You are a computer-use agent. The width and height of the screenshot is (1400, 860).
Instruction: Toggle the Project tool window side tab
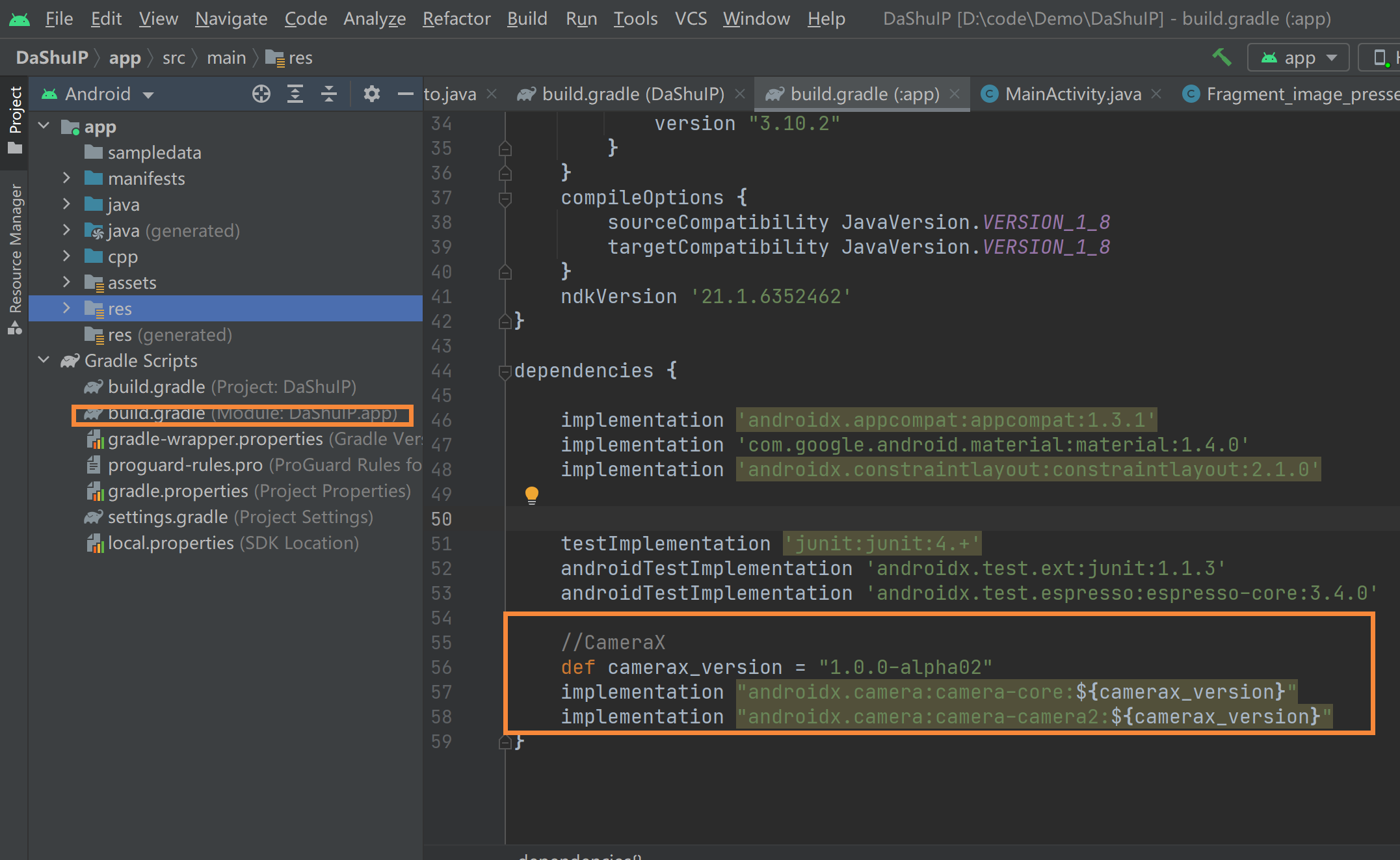point(15,120)
